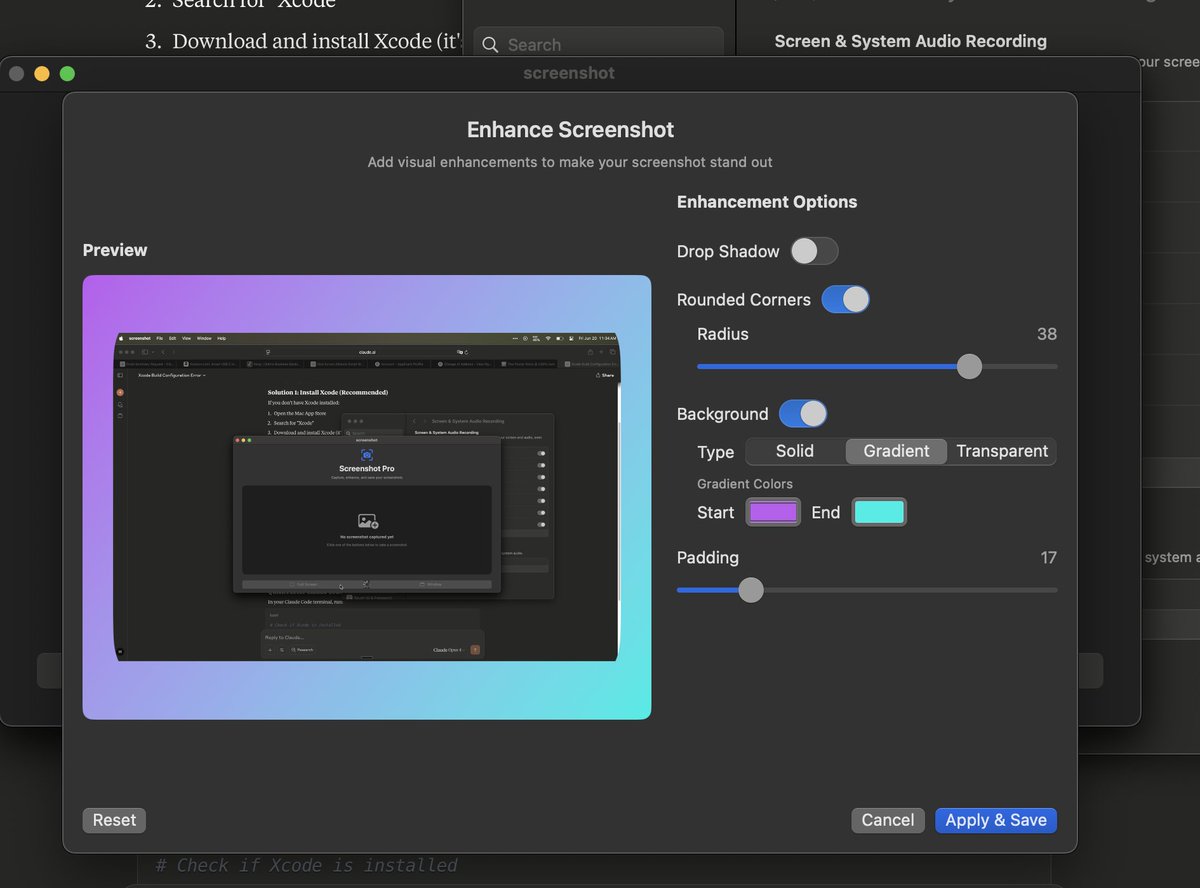Click the Padding value 17

(1048, 558)
